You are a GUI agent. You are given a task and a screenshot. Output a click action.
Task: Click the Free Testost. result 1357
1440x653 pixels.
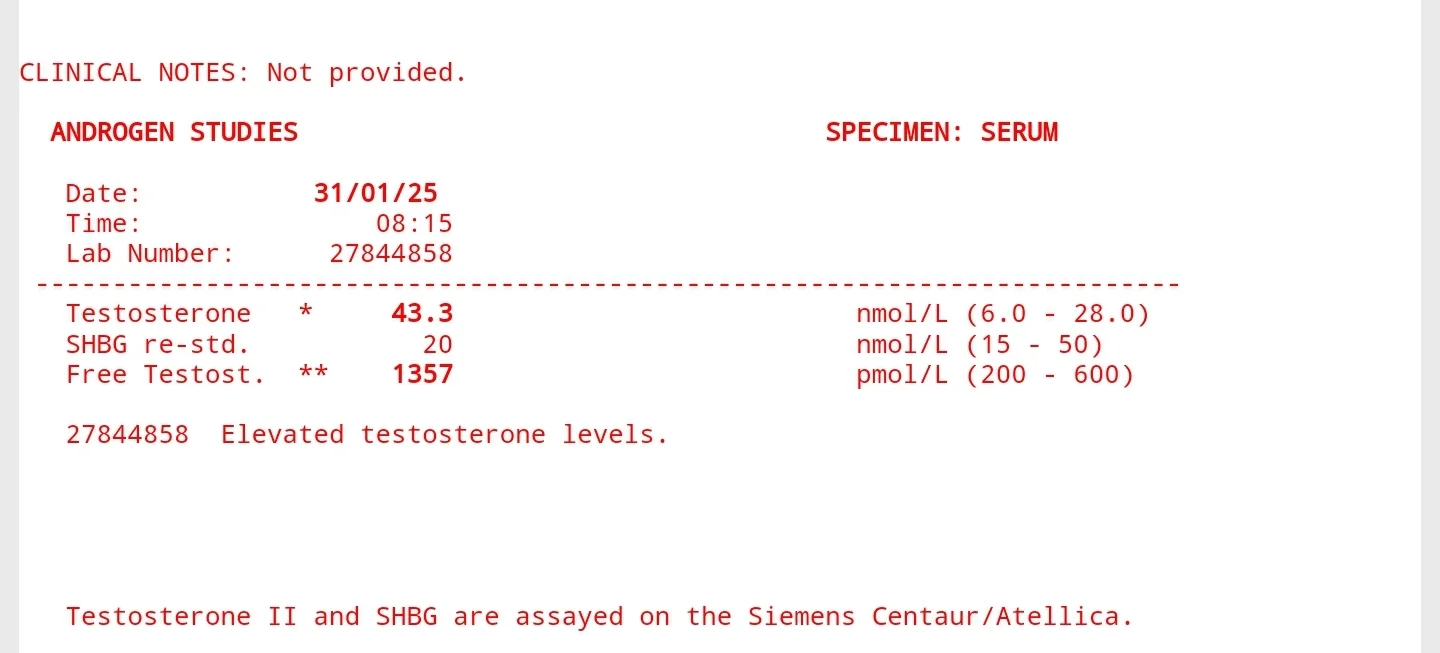pos(422,375)
